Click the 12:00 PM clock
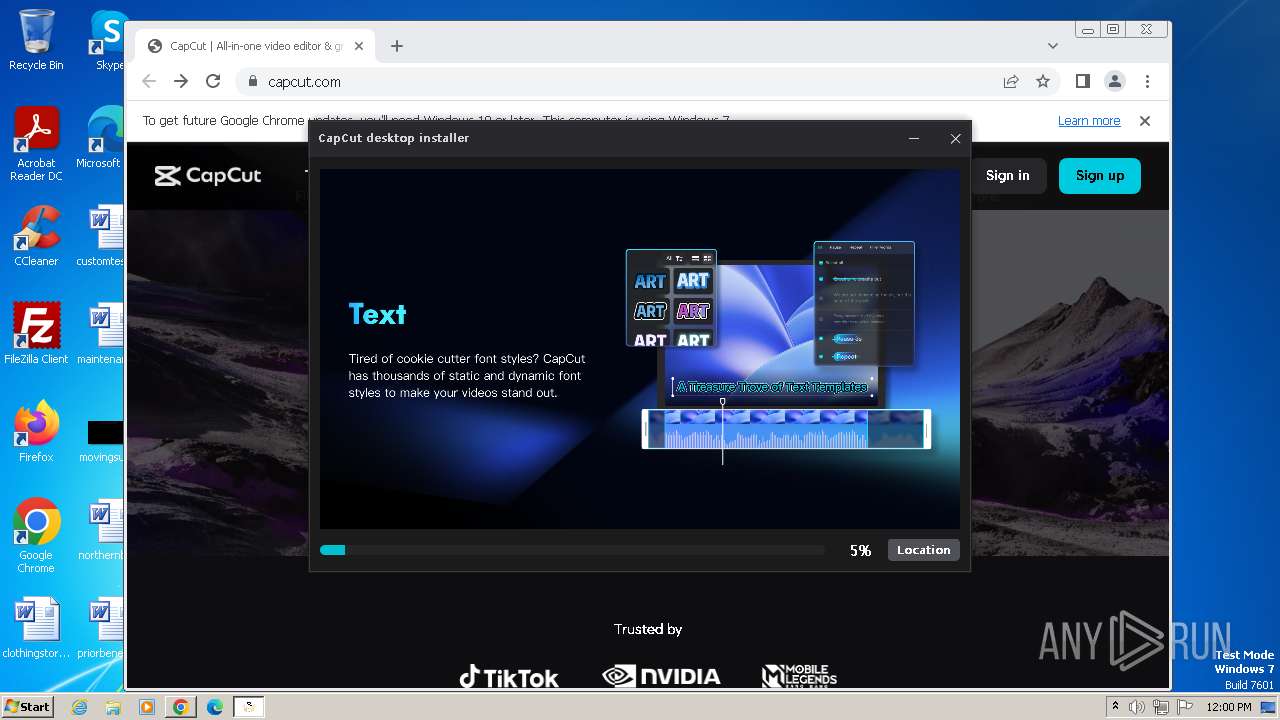Image resolution: width=1280 pixels, height=720 pixels. point(1229,707)
